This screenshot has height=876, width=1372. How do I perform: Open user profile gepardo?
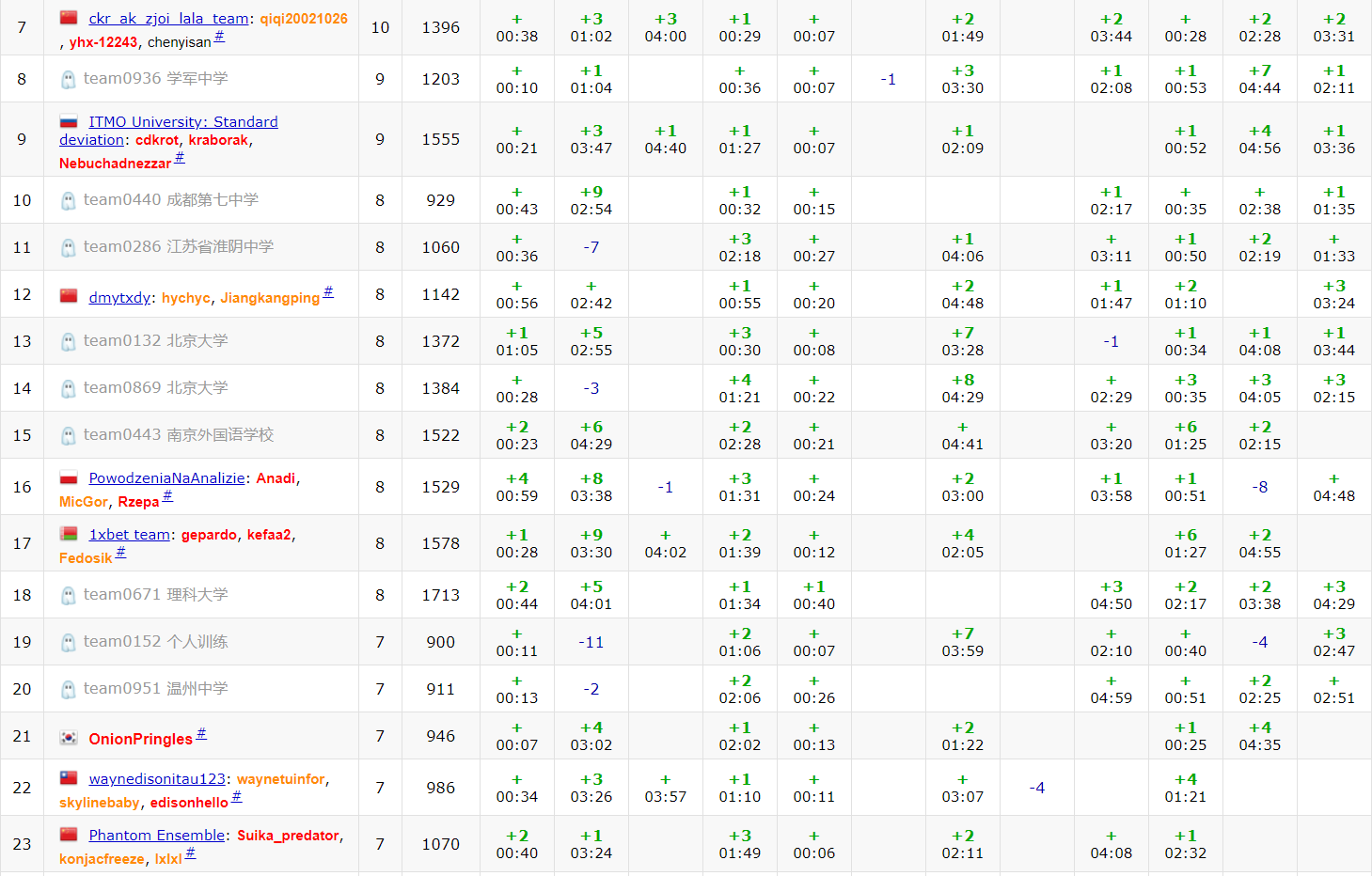[209, 535]
